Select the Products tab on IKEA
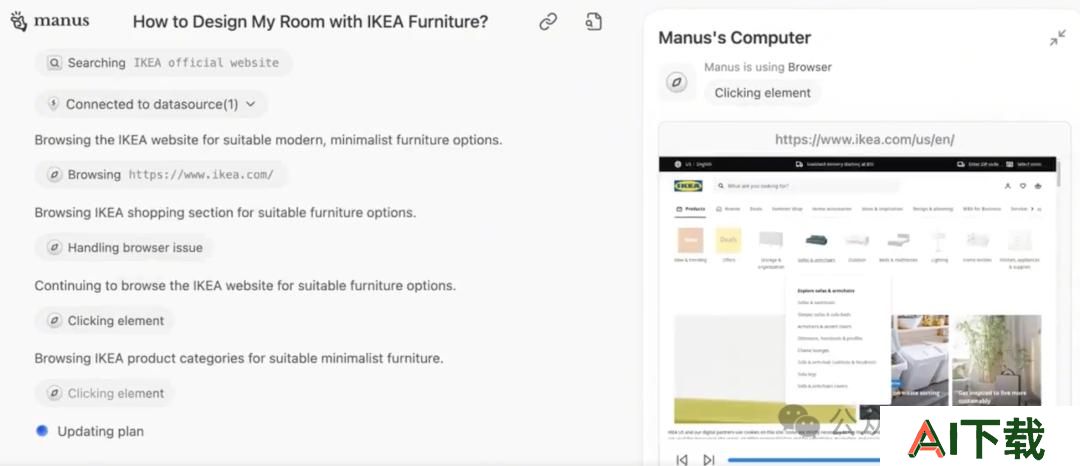 pyautogui.click(x=691, y=209)
